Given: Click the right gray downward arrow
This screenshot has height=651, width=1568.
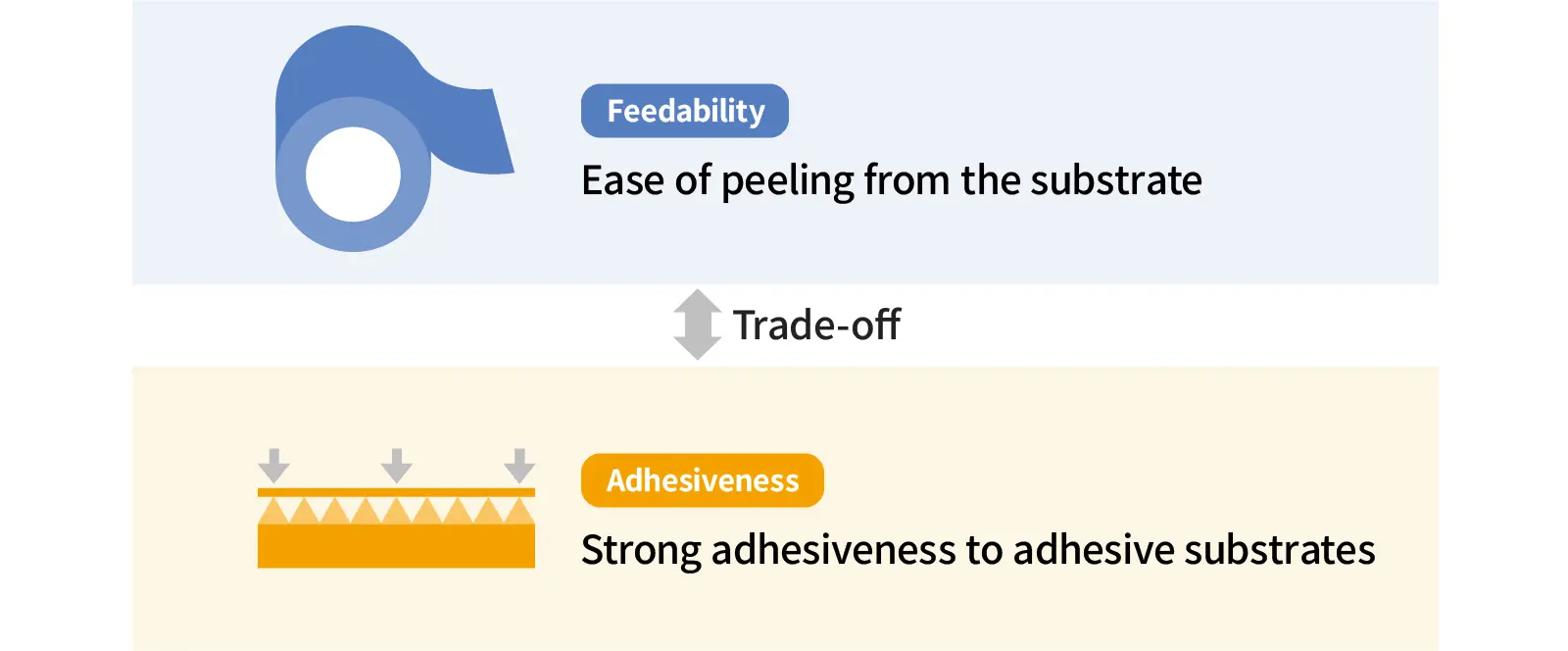Looking at the screenshot, I should 519,466.
